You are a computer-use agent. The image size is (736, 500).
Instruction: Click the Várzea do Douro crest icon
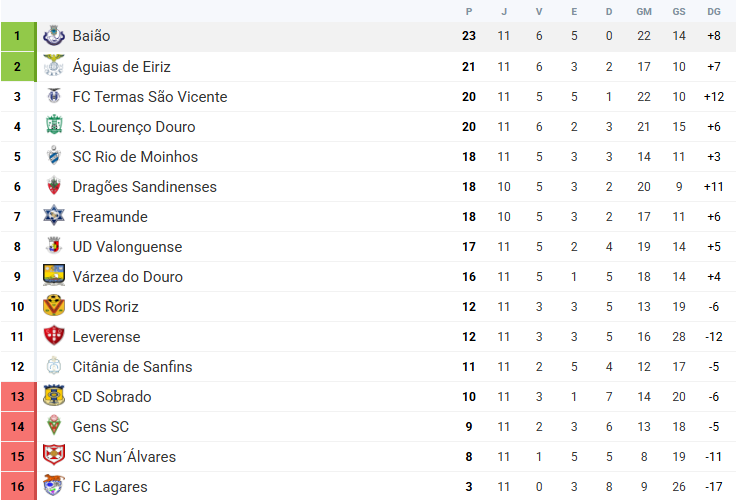[54, 276]
